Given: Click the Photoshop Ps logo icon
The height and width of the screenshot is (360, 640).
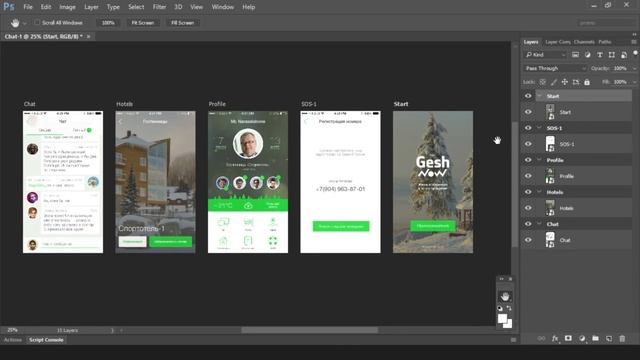Looking at the screenshot, I should click(x=9, y=7).
